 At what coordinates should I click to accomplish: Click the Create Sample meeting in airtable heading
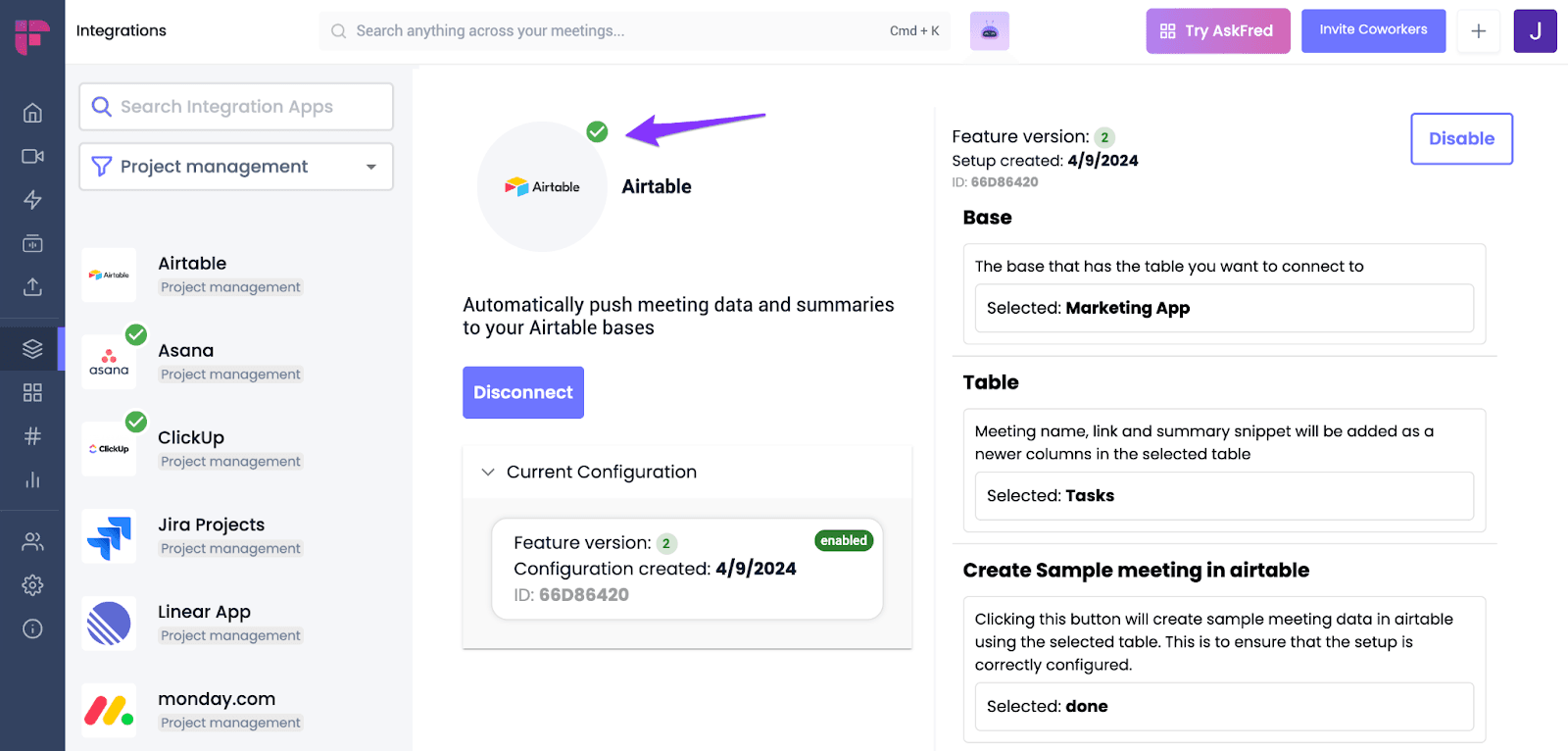[1136, 571]
